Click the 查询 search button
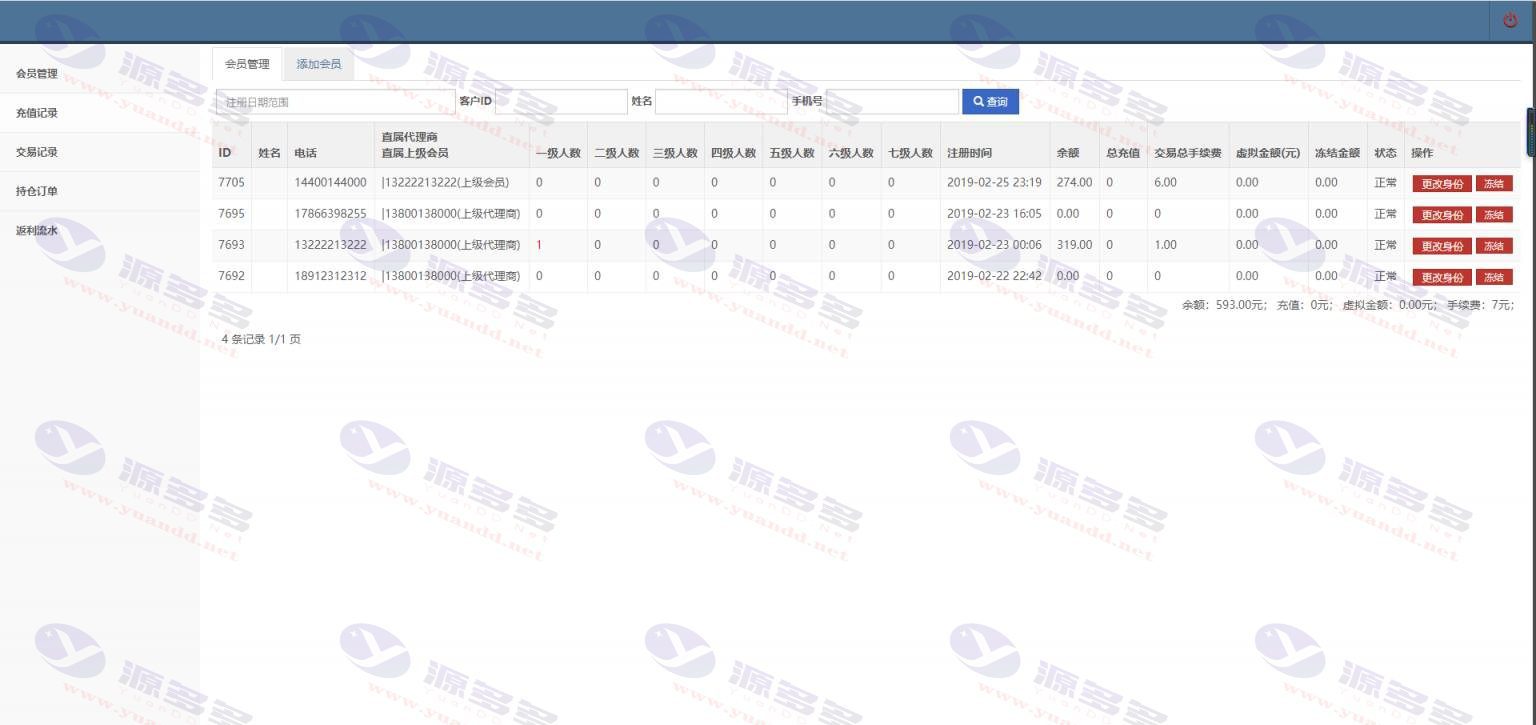This screenshot has height=725, width=1536. [x=990, y=102]
